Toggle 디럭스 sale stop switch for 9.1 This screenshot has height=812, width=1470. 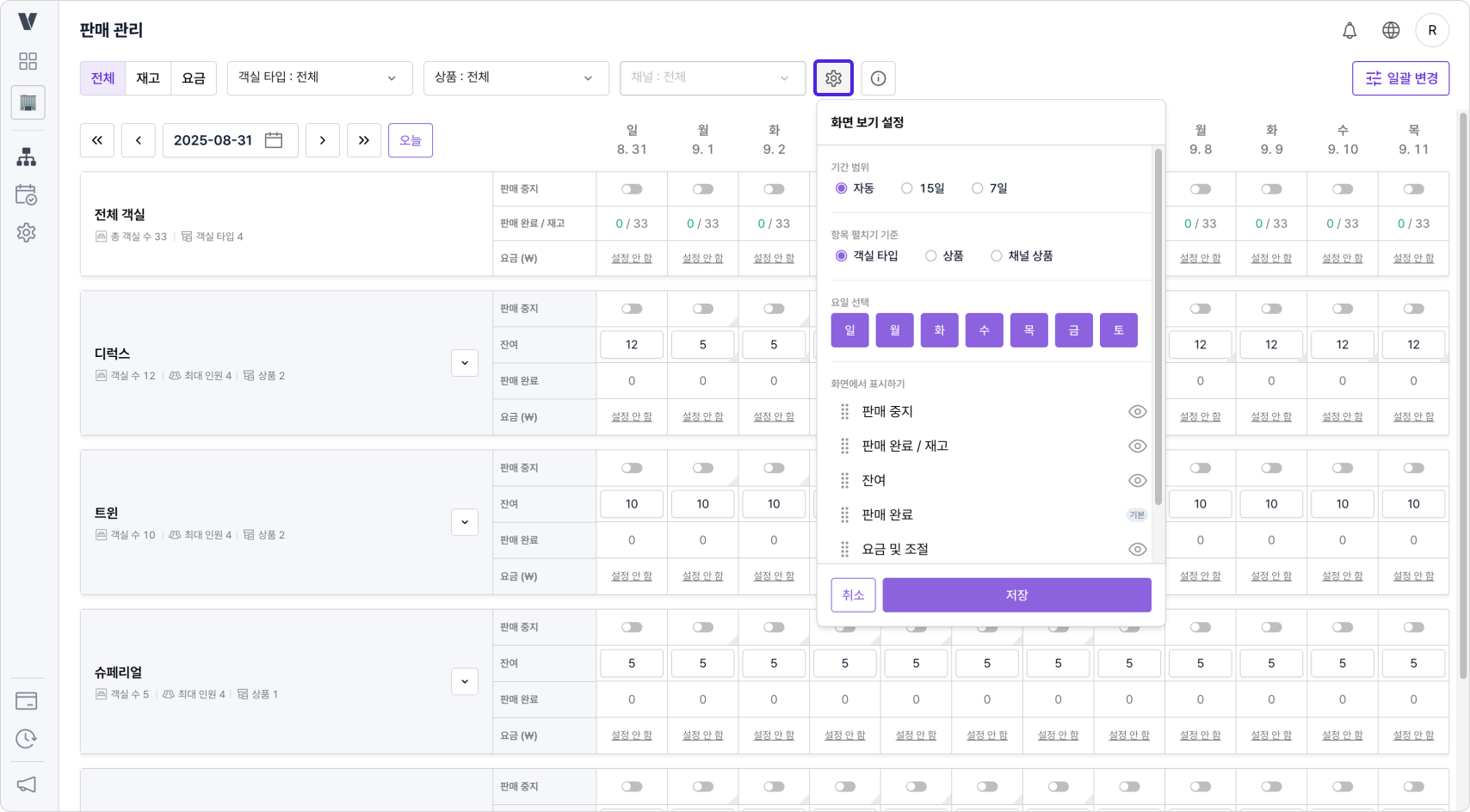tap(703, 309)
